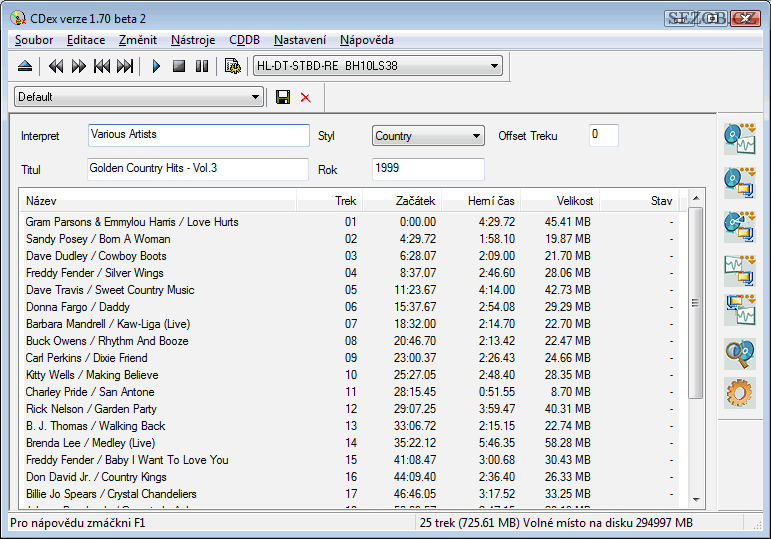The image size is (771, 539).
Task: Query remote CDDB with magnifier disc icon
Action: point(740,354)
